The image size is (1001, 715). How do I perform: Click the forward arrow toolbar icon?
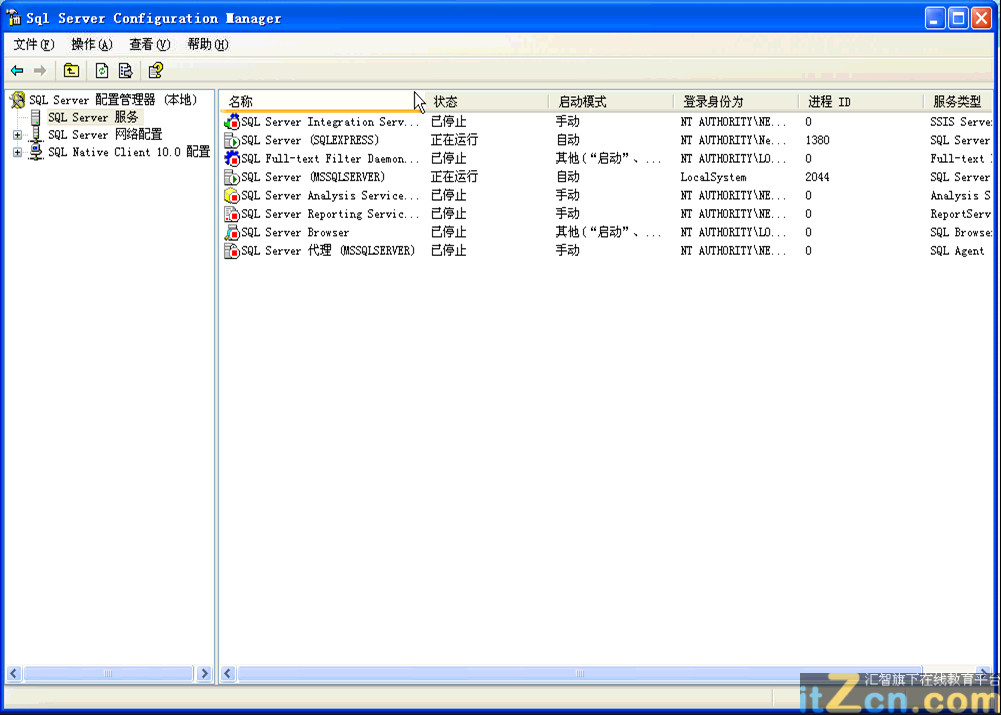[40, 70]
